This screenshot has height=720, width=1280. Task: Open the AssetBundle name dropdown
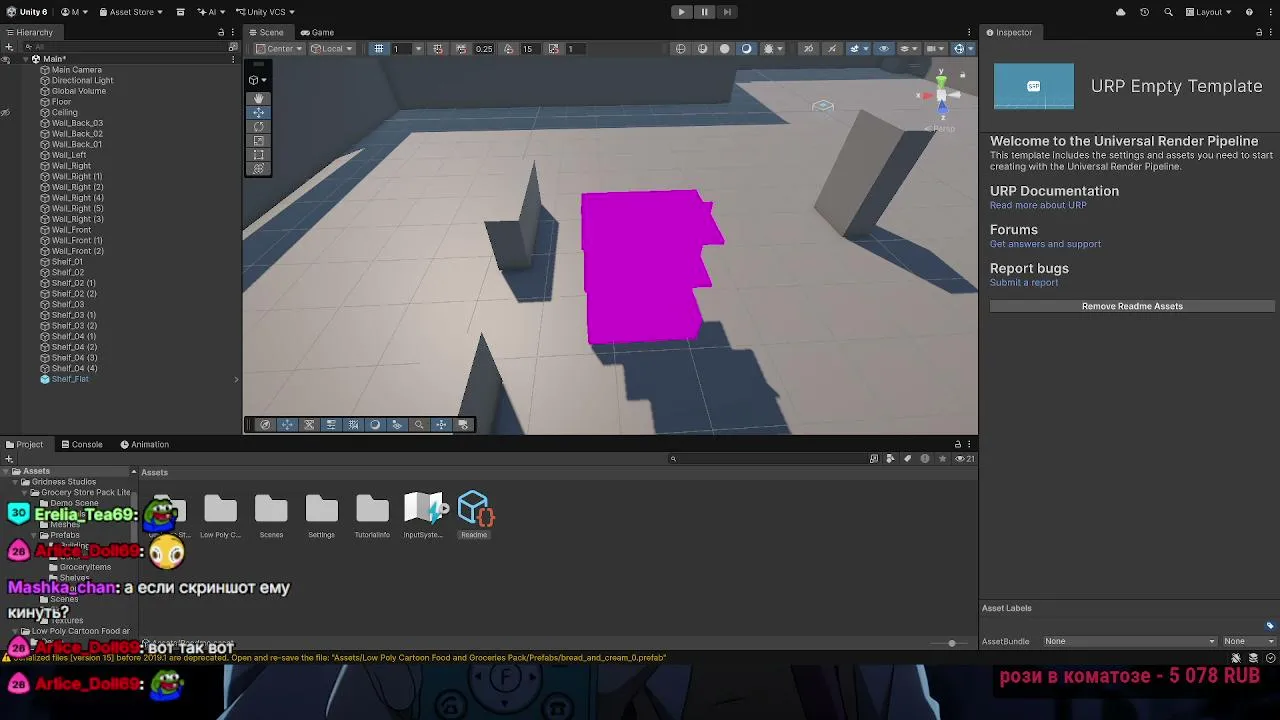tap(1130, 642)
